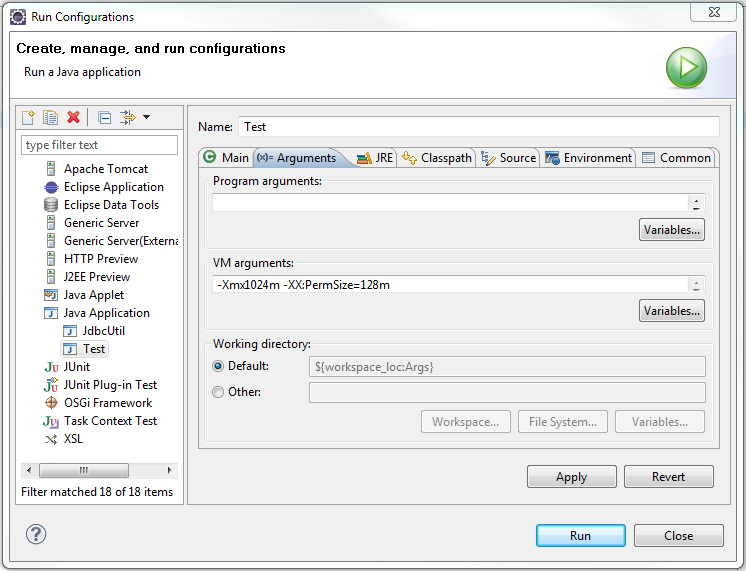The height and width of the screenshot is (571, 746).
Task: Switch to the Common tab
Action: 676,158
